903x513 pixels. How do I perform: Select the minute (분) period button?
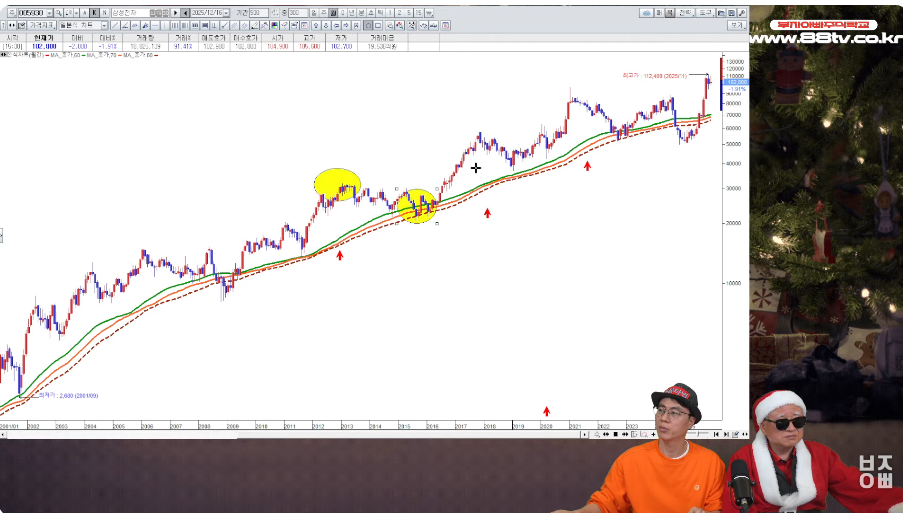point(362,13)
